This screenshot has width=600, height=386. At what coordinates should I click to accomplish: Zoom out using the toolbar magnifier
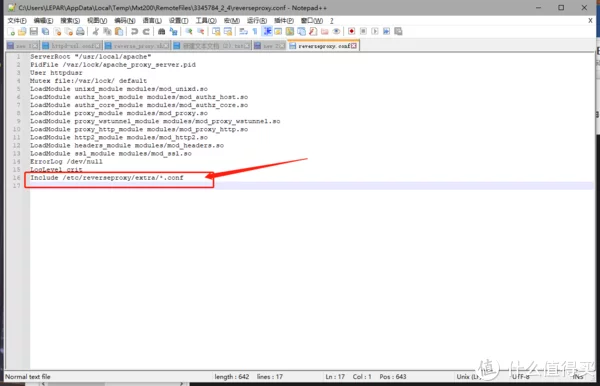click(x=201, y=32)
